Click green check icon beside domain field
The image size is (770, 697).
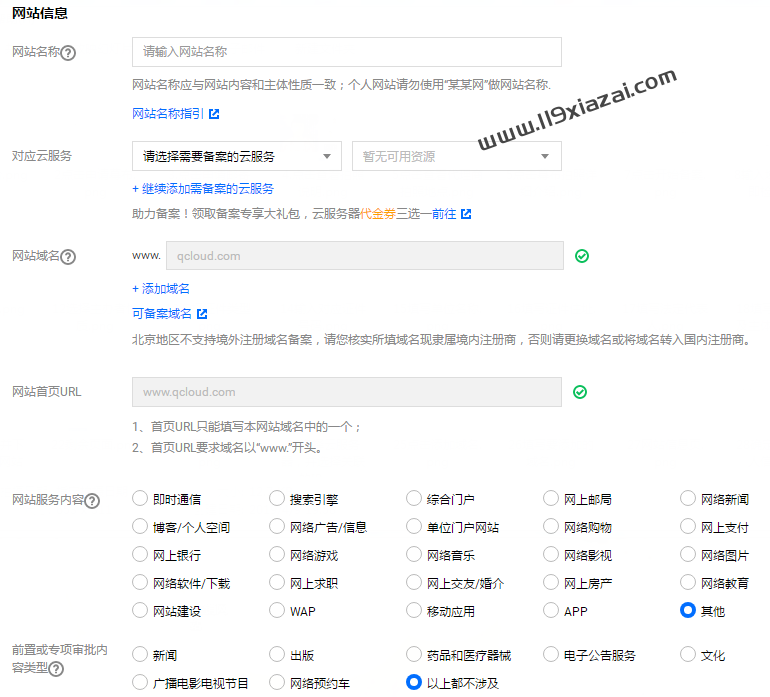[x=582, y=256]
